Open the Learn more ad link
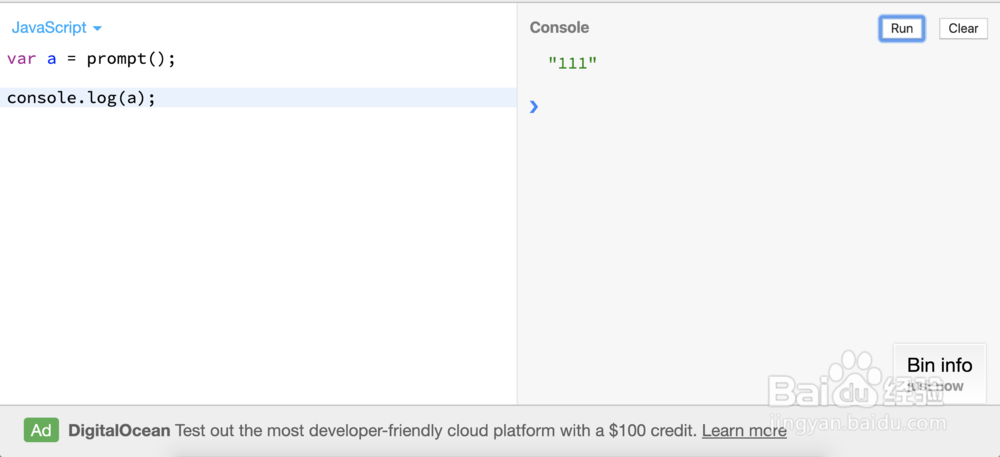This screenshot has width=1000, height=457. (x=744, y=431)
